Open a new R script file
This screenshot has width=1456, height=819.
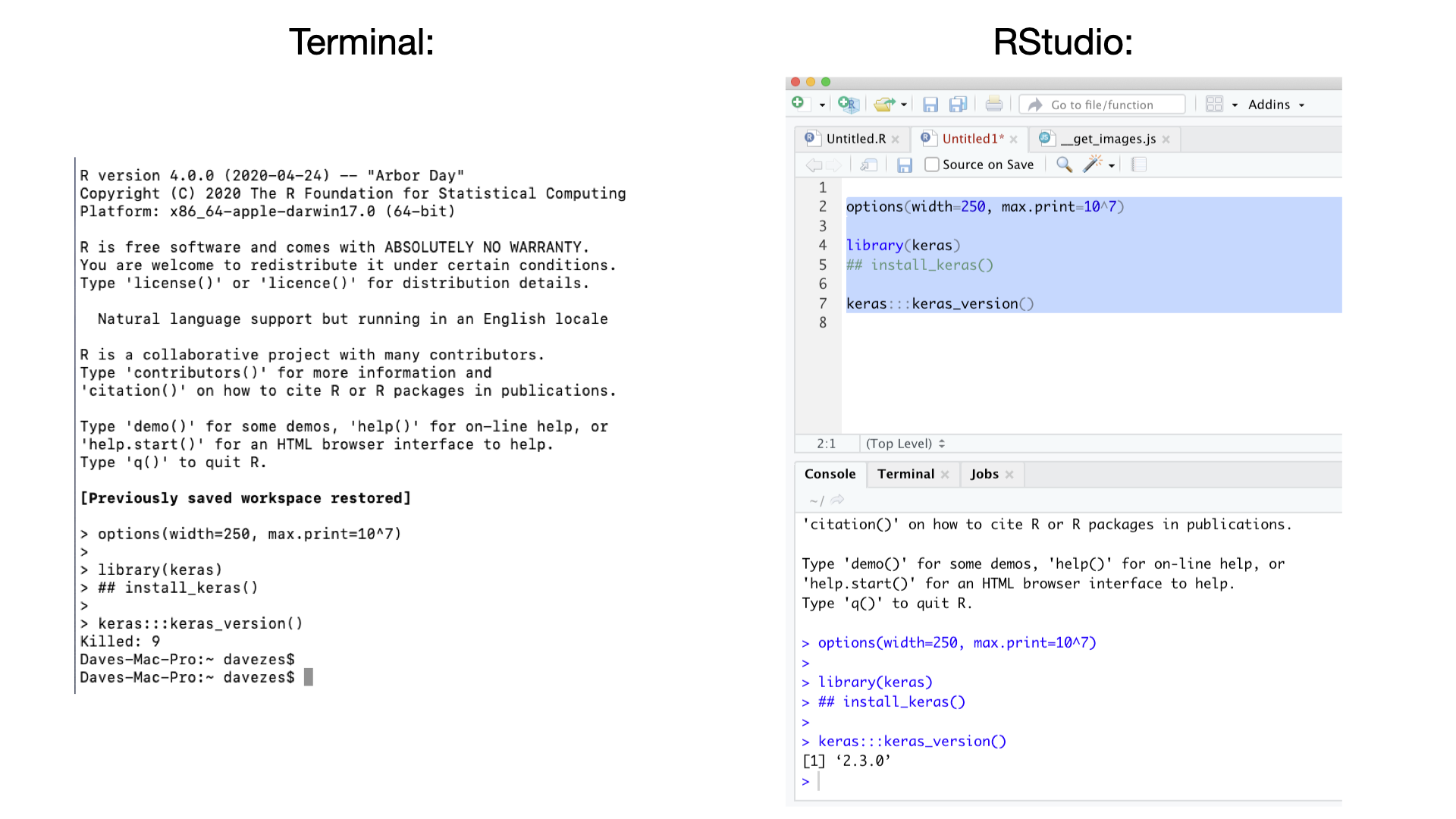(x=798, y=104)
